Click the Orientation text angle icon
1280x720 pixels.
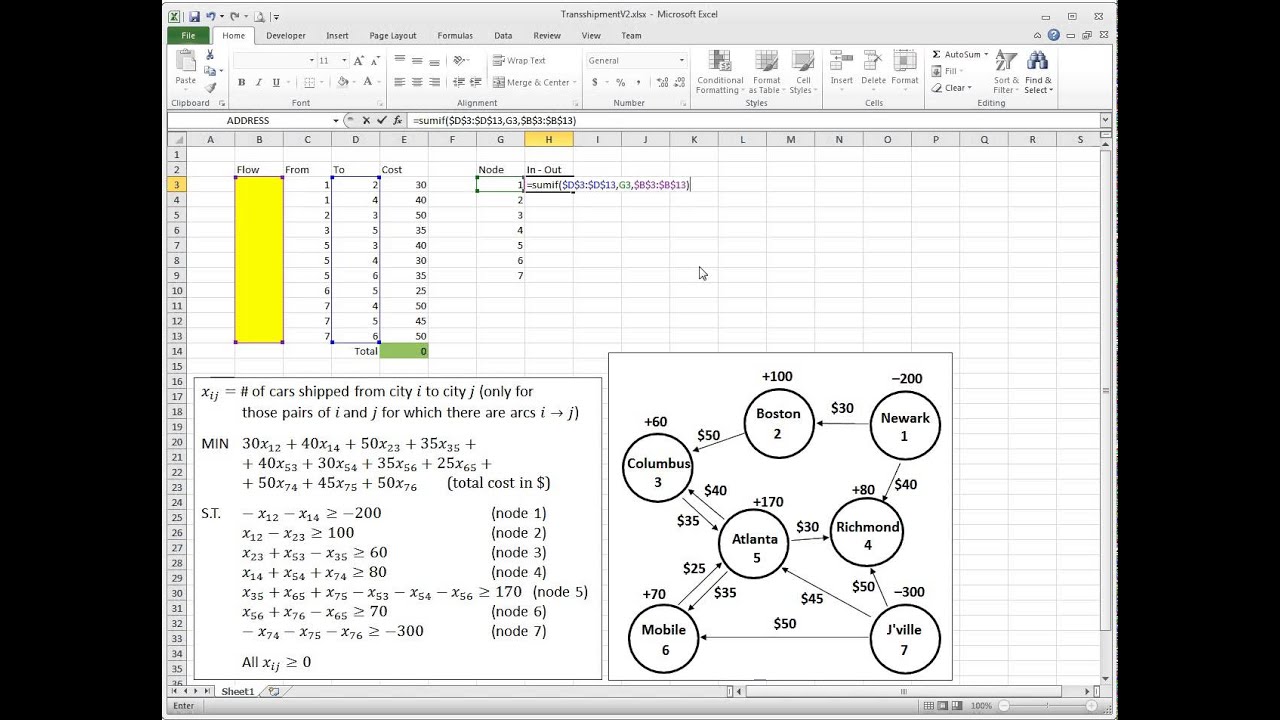(x=459, y=61)
